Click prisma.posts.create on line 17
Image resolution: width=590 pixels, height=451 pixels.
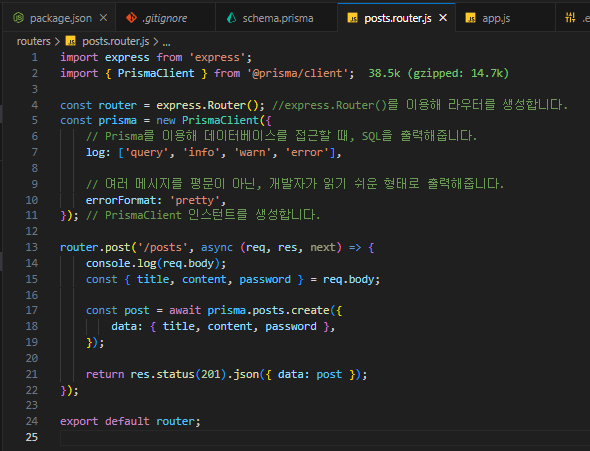tap(268, 310)
